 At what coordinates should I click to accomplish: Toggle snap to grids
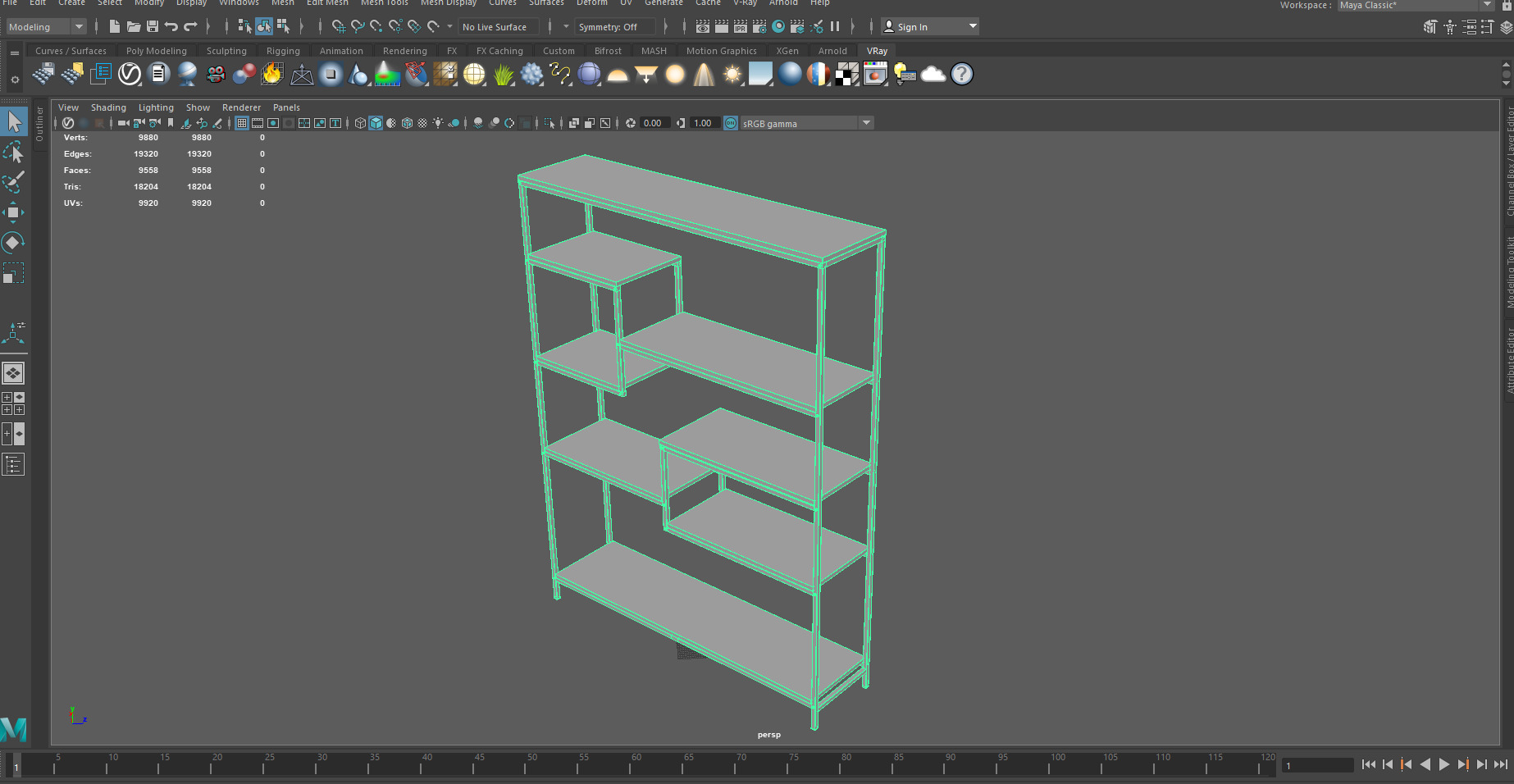[338, 26]
